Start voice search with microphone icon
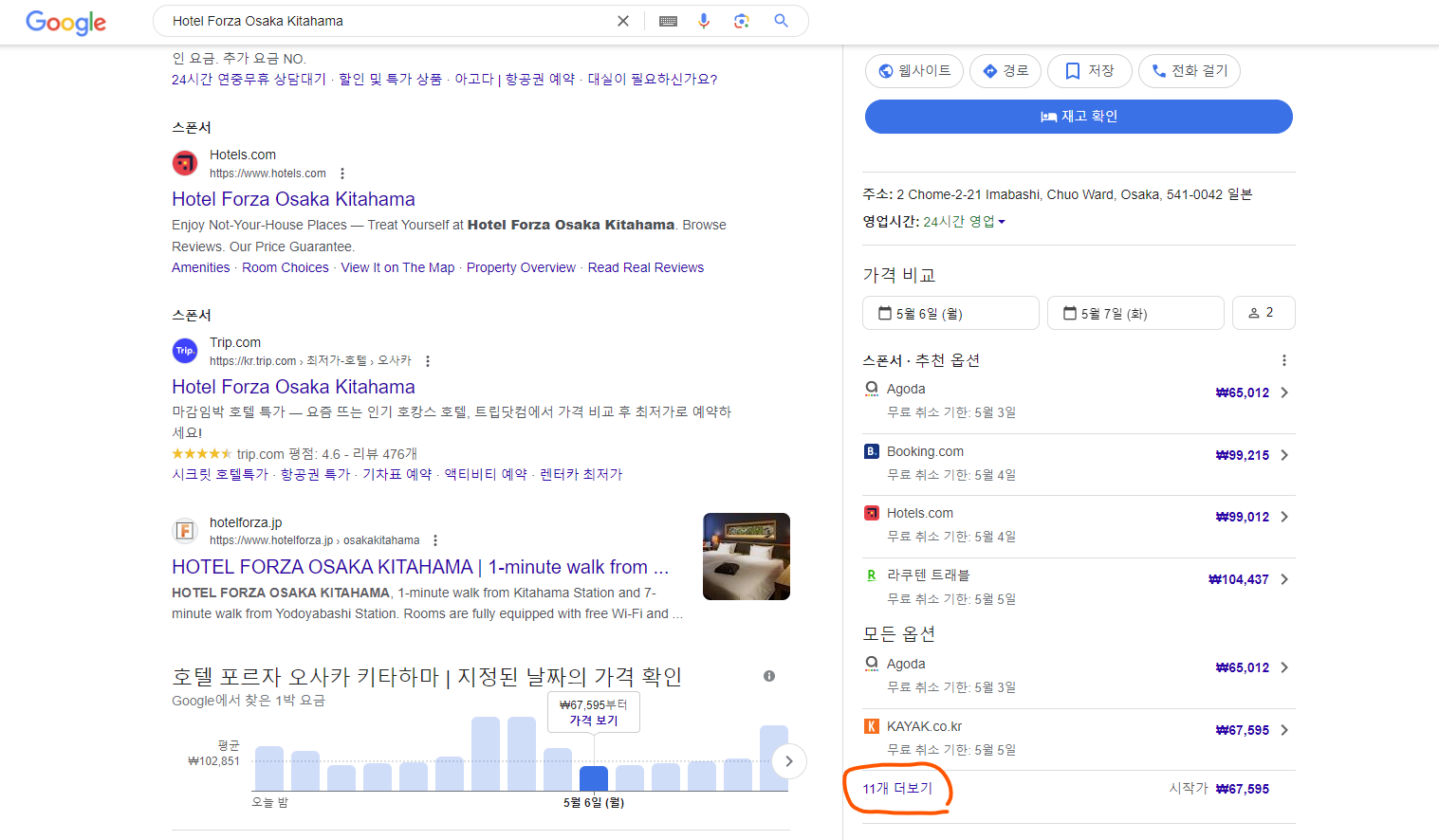This screenshot has height=840, width=1439. click(704, 21)
